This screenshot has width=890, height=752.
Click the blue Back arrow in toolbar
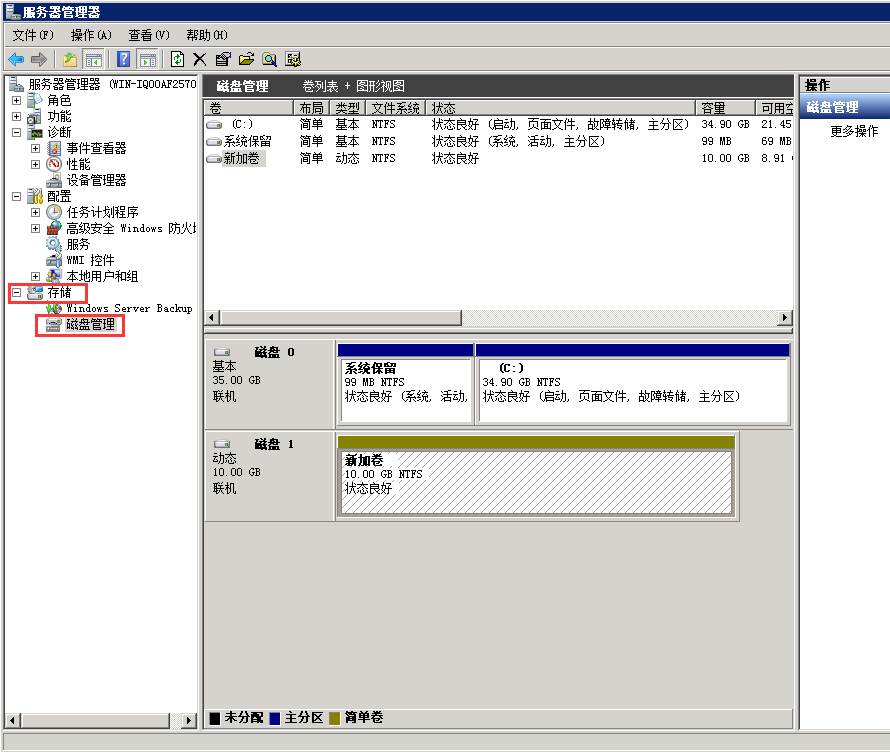pos(16,59)
